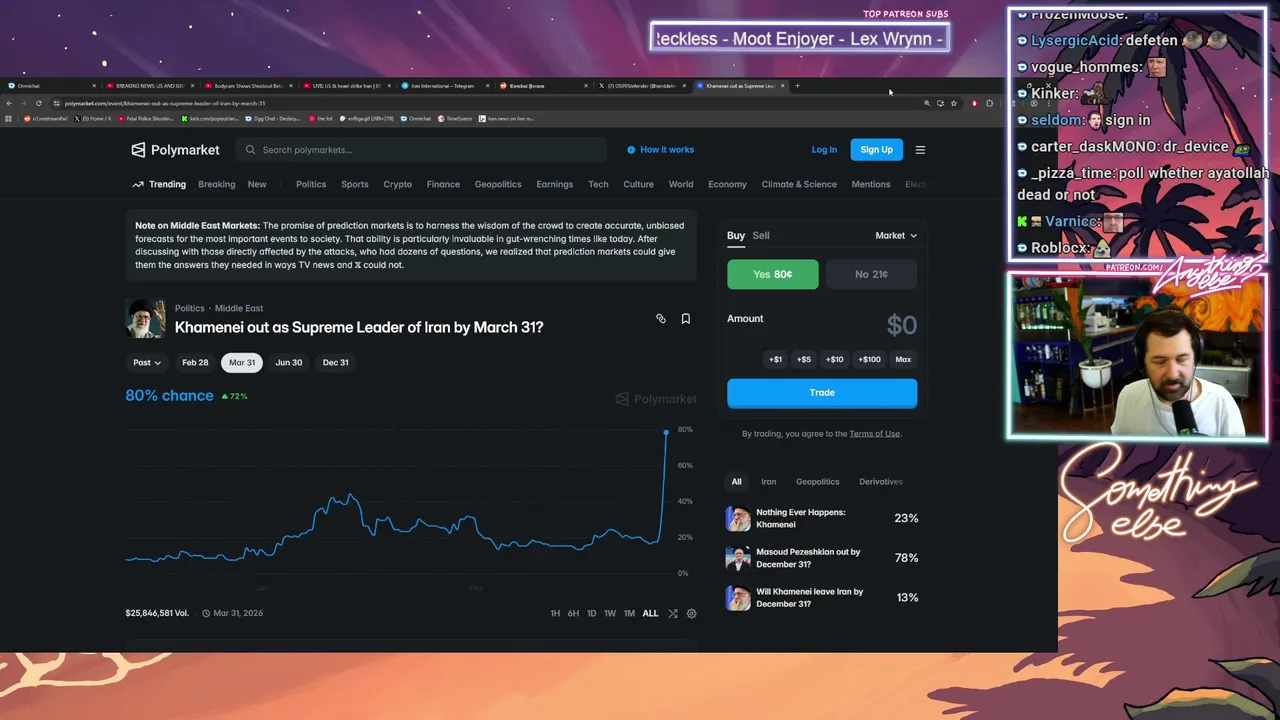Image resolution: width=1280 pixels, height=720 pixels.
Task: Filter related markets by All
Action: pos(736,482)
